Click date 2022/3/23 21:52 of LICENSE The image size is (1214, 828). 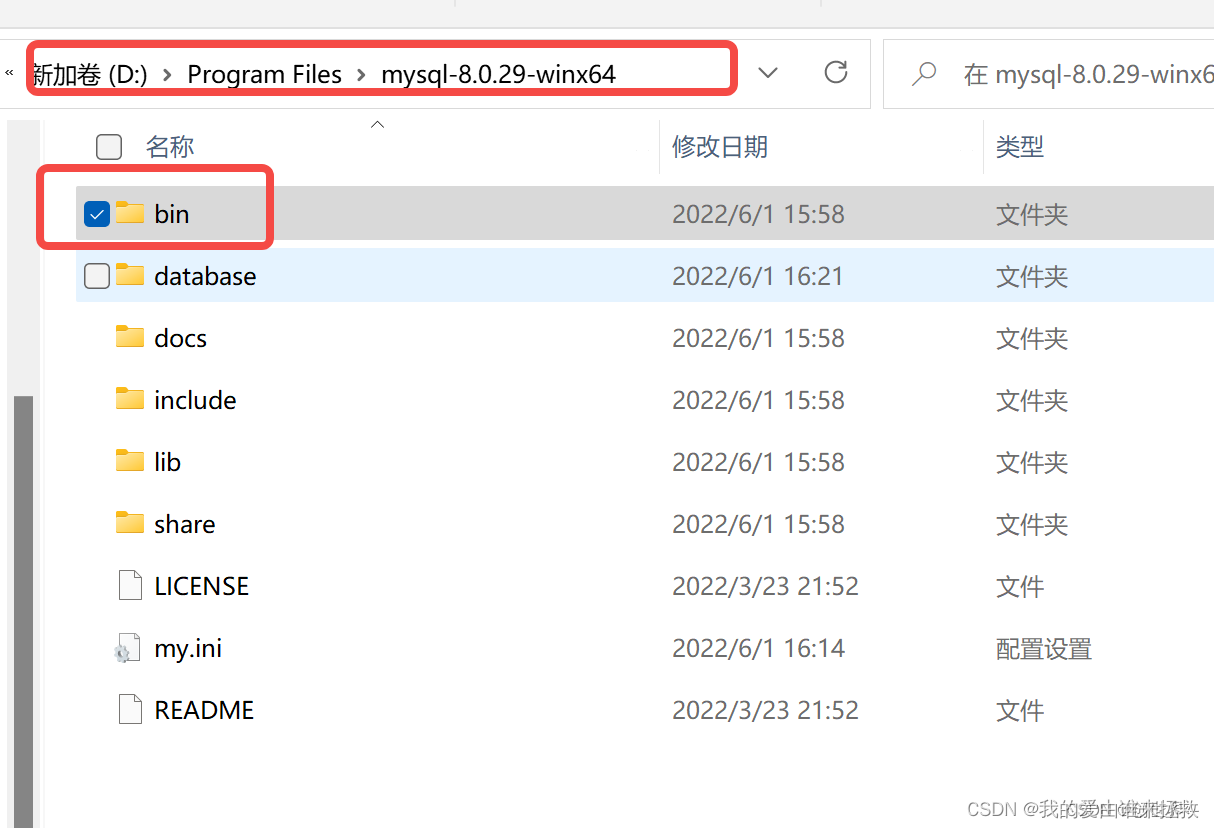pyautogui.click(x=765, y=586)
